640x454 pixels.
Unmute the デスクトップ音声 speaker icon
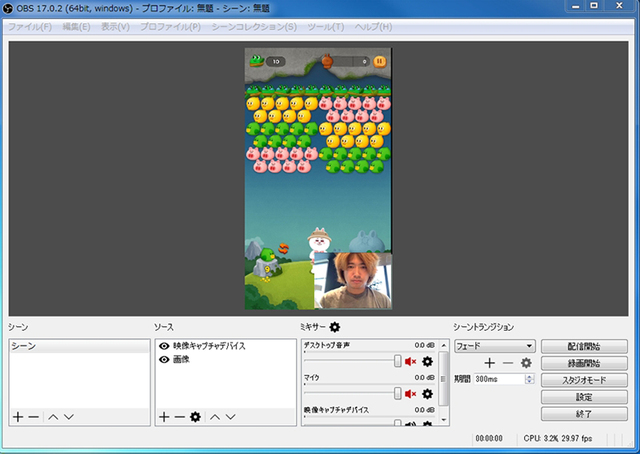(x=410, y=361)
